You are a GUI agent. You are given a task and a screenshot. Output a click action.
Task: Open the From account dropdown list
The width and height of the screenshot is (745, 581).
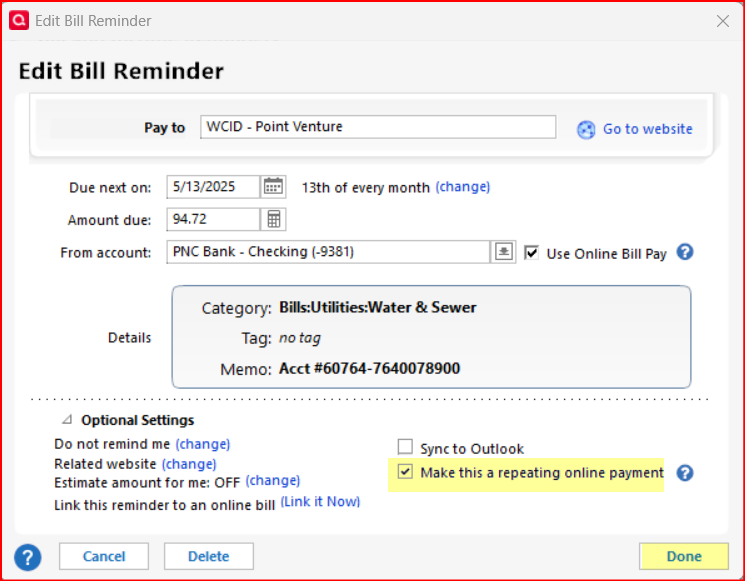(x=503, y=252)
